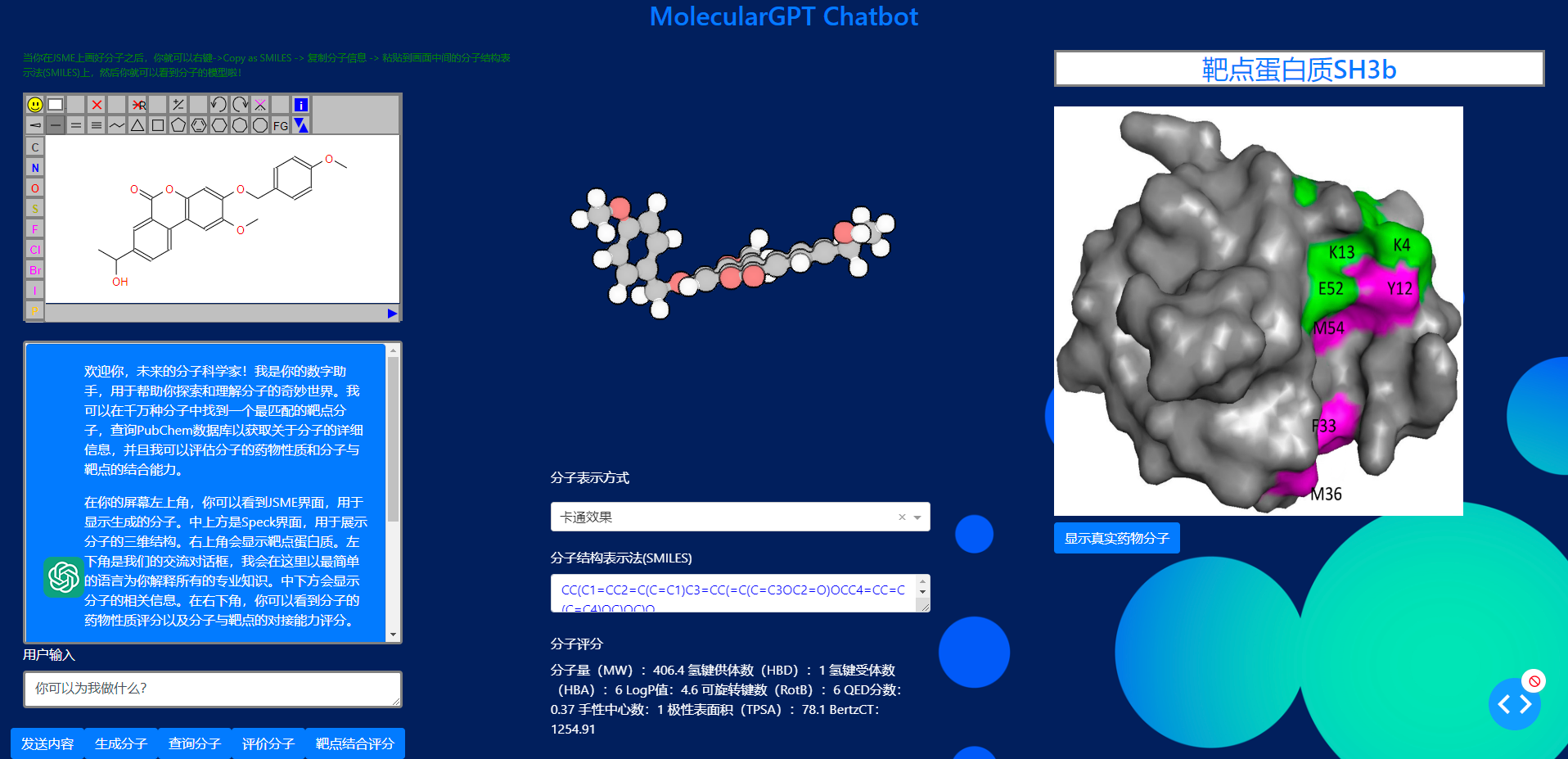The width and height of the screenshot is (1568, 759).
Task: Click the chat scrollbar down arrow
Action: pyautogui.click(x=393, y=635)
